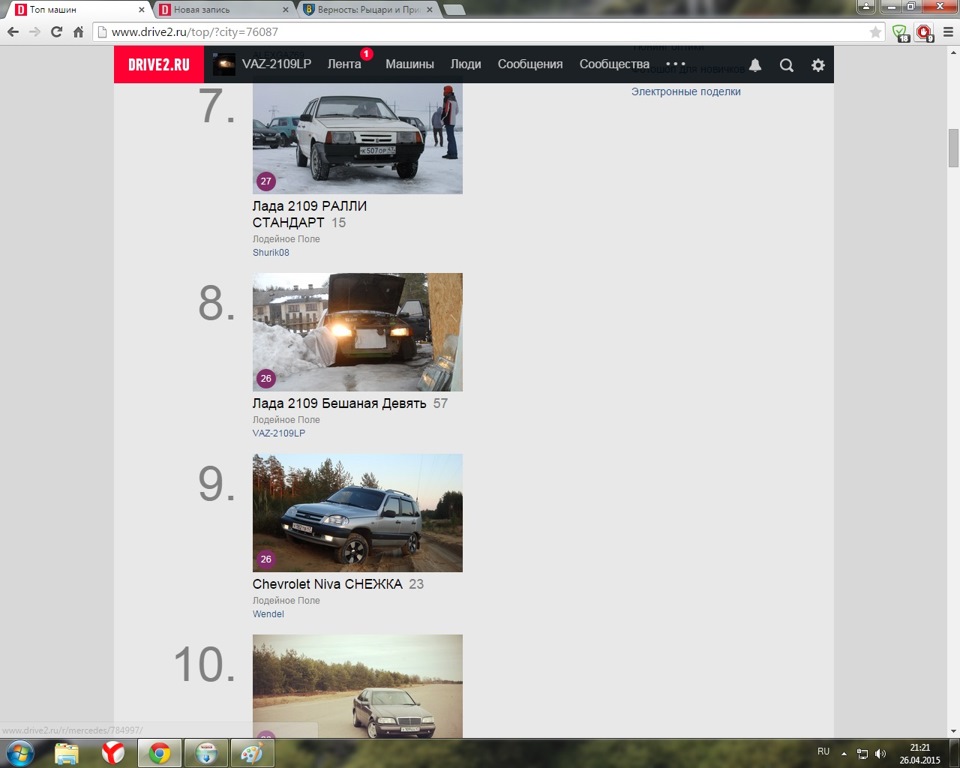Click purple 26 badge on Chevrolet Niva

(x=266, y=559)
